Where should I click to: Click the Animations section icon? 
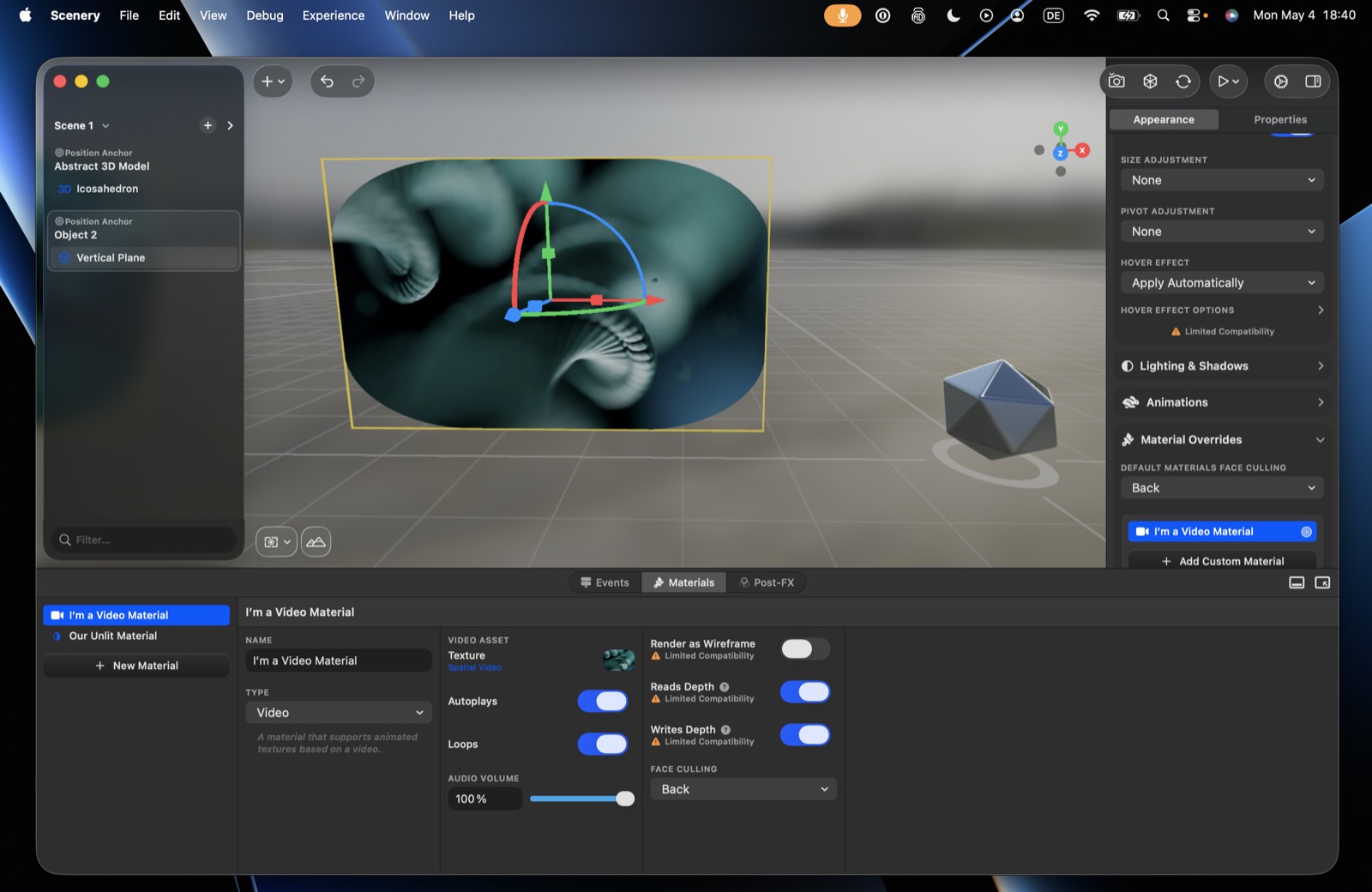pos(1130,402)
